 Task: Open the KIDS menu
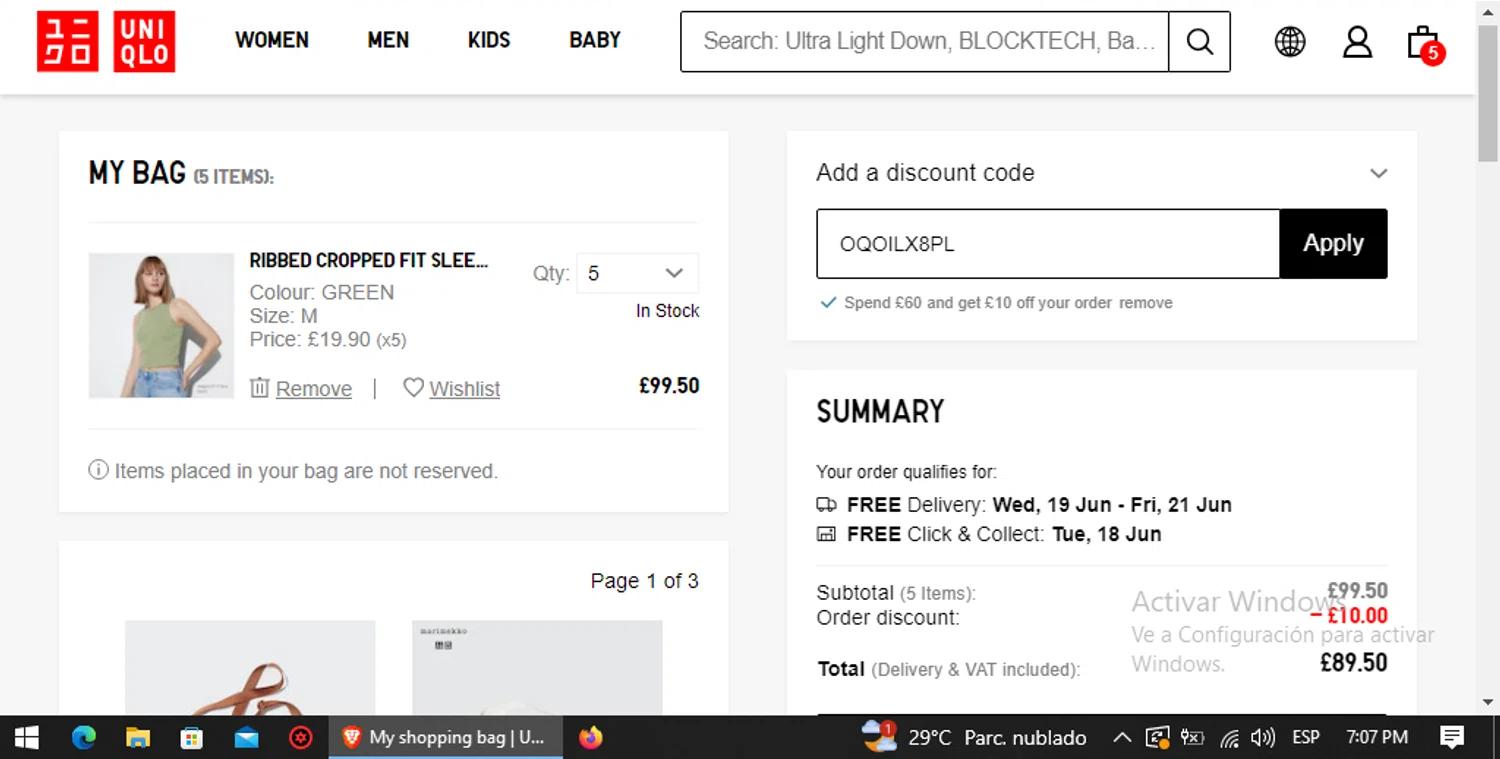coord(489,40)
